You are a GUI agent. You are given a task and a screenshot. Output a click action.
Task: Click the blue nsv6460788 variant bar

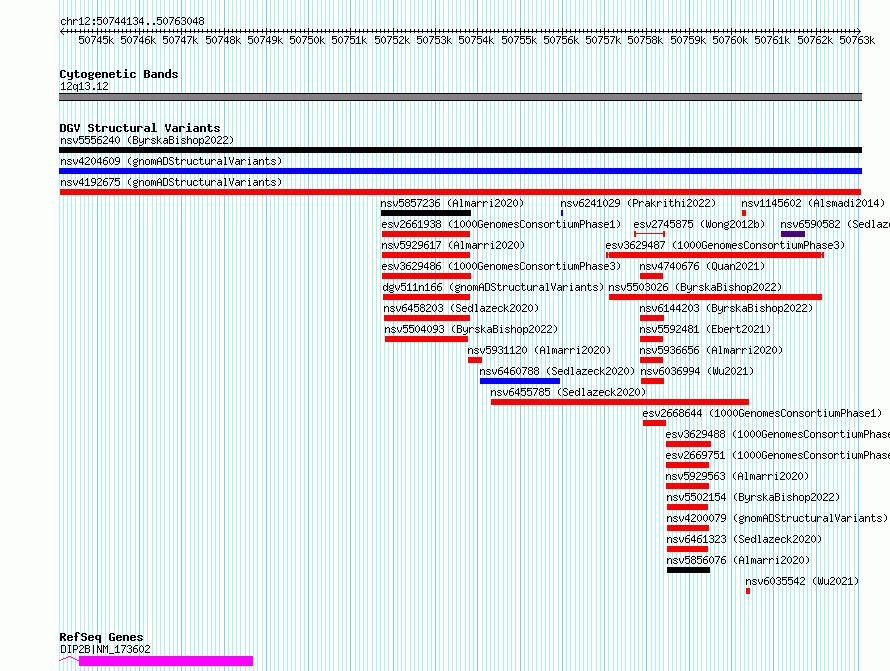[x=520, y=381]
